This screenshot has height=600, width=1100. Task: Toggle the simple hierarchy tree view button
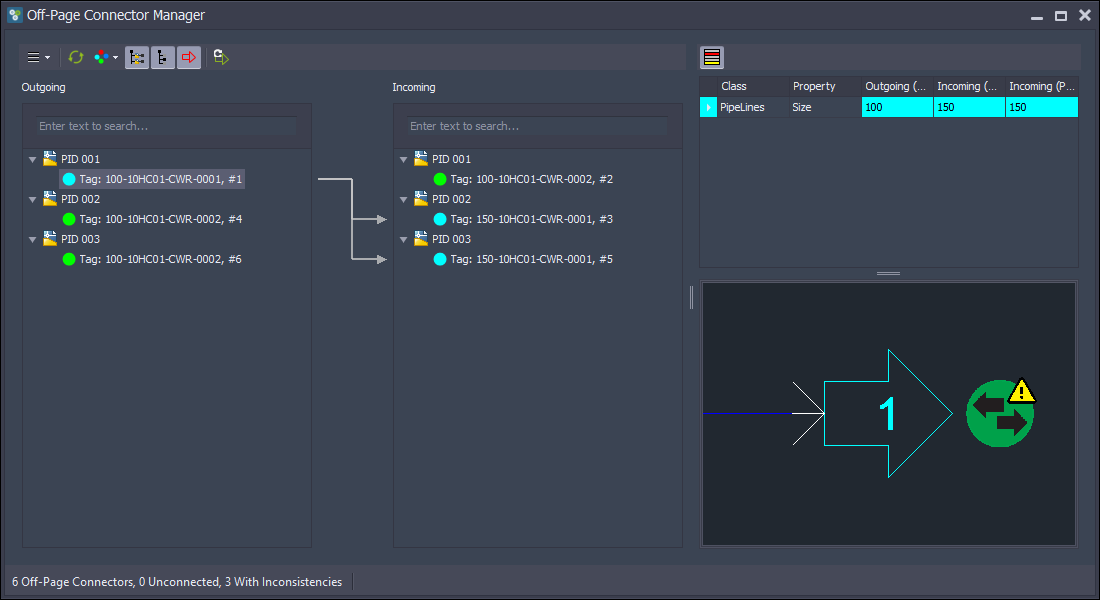click(163, 58)
